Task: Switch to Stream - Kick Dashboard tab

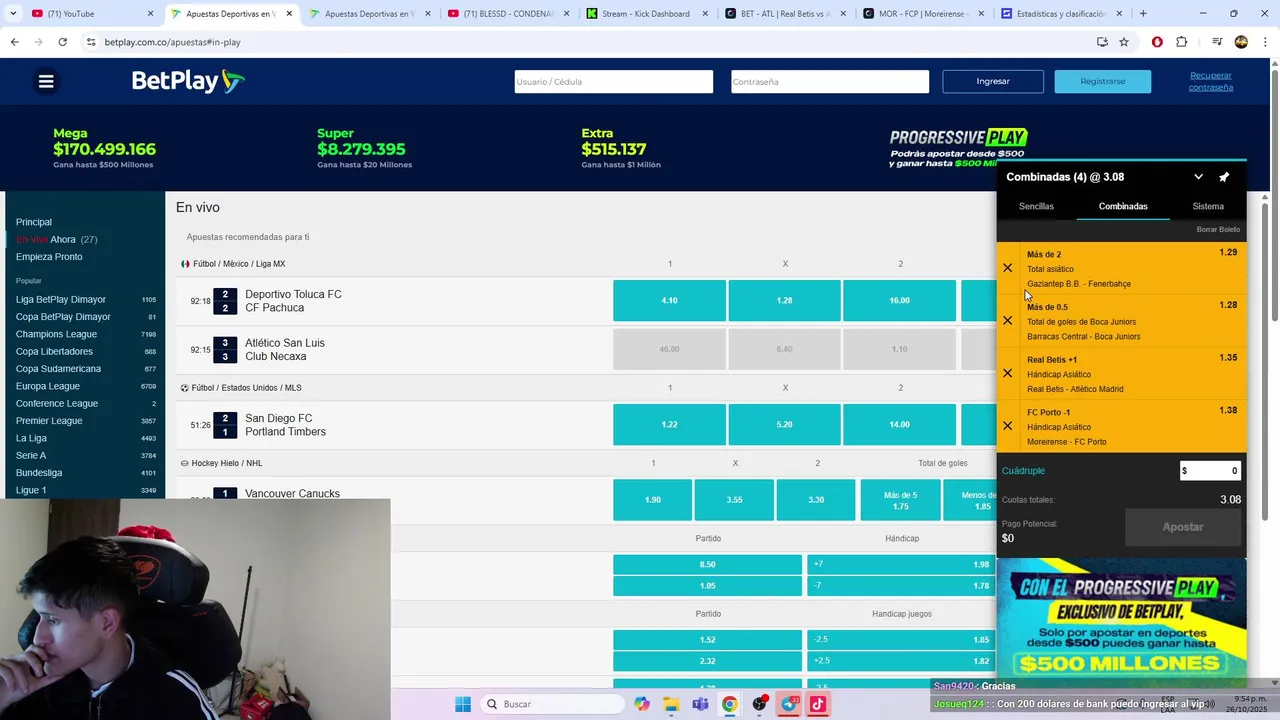Action: [647, 14]
